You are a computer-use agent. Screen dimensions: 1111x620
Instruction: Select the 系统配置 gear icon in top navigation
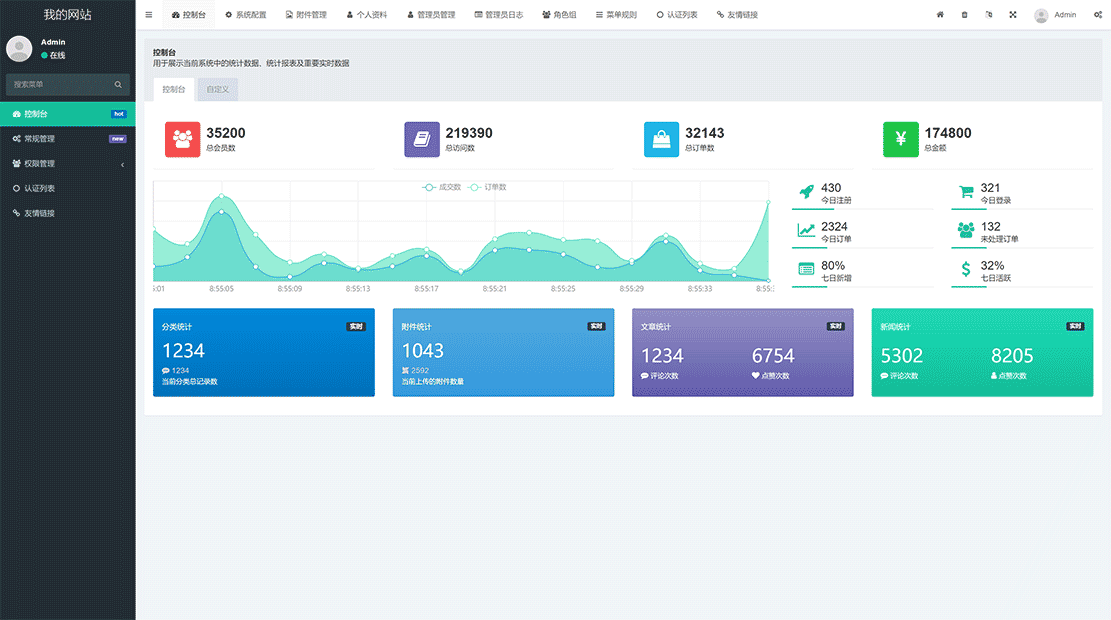231,14
